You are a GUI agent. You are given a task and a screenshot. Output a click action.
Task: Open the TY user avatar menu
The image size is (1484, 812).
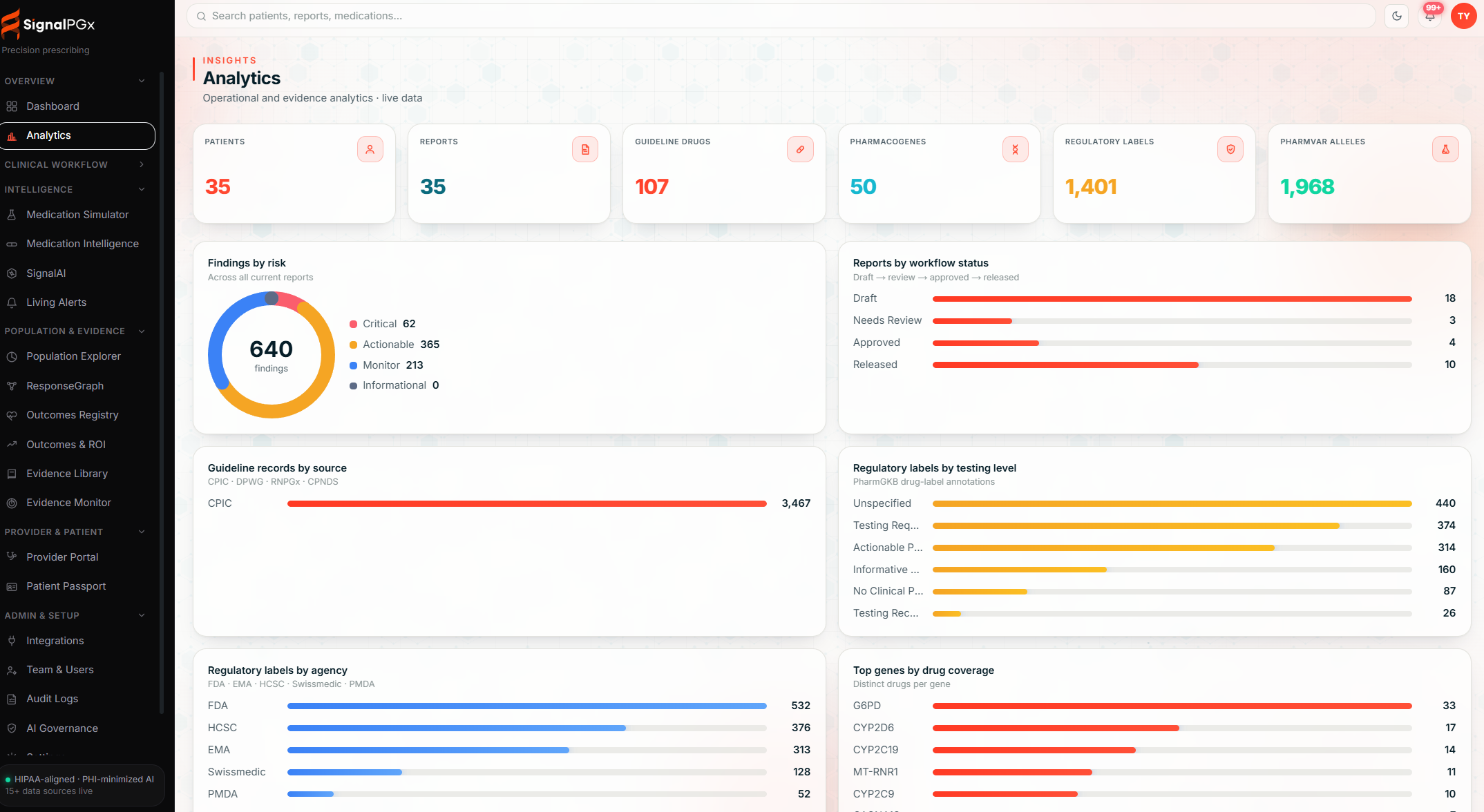tap(1463, 16)
